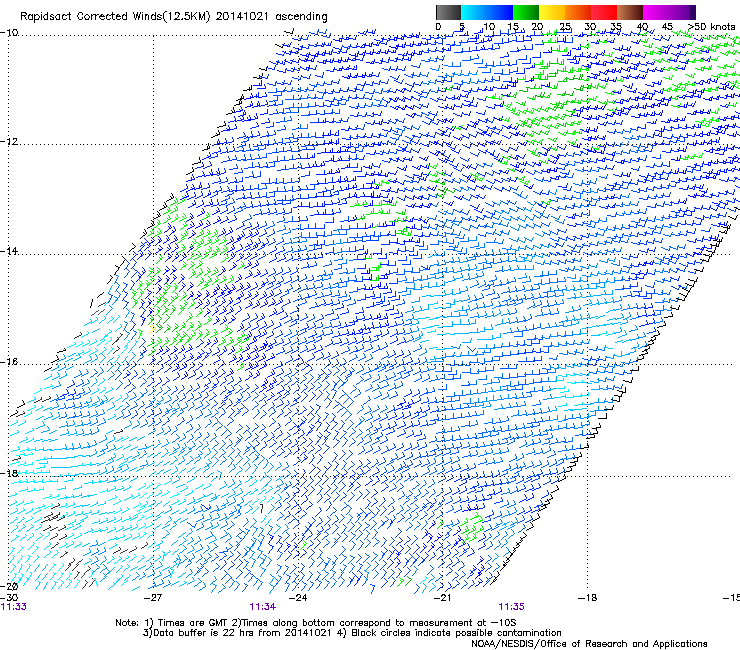Click the legend value '10'

pyautogui.click(x=489, y=27)
